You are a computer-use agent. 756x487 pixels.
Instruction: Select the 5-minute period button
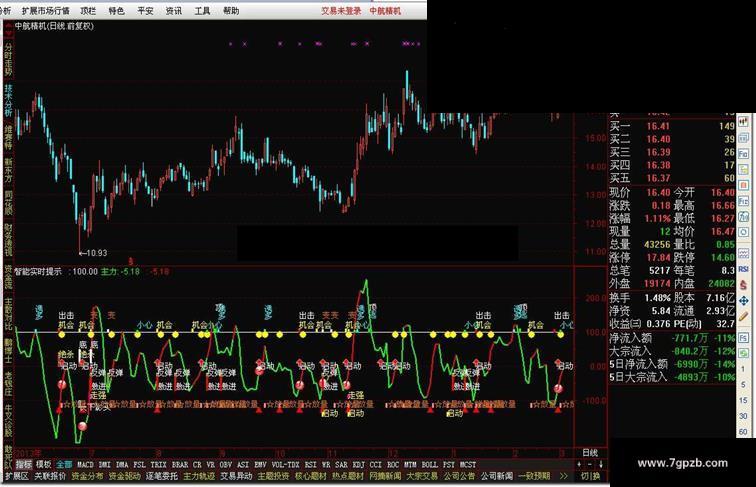pyautogui.click(x=743, y=385)
